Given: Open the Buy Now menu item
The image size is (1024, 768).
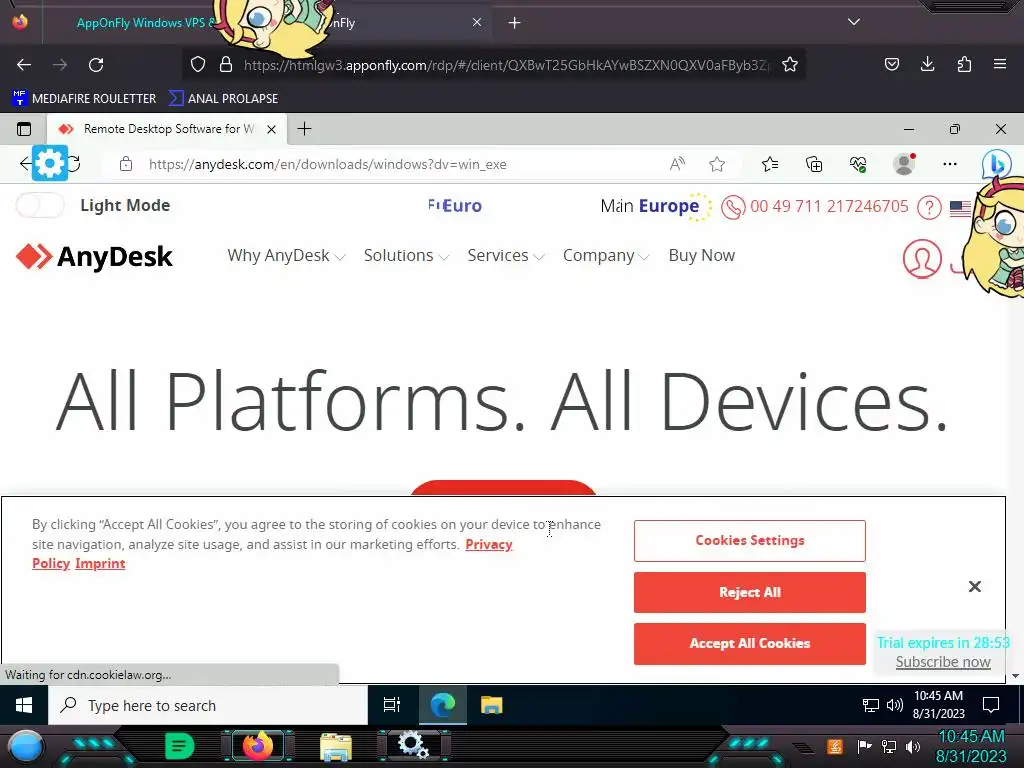Looking at the screenshot, I should pos(701,255).
